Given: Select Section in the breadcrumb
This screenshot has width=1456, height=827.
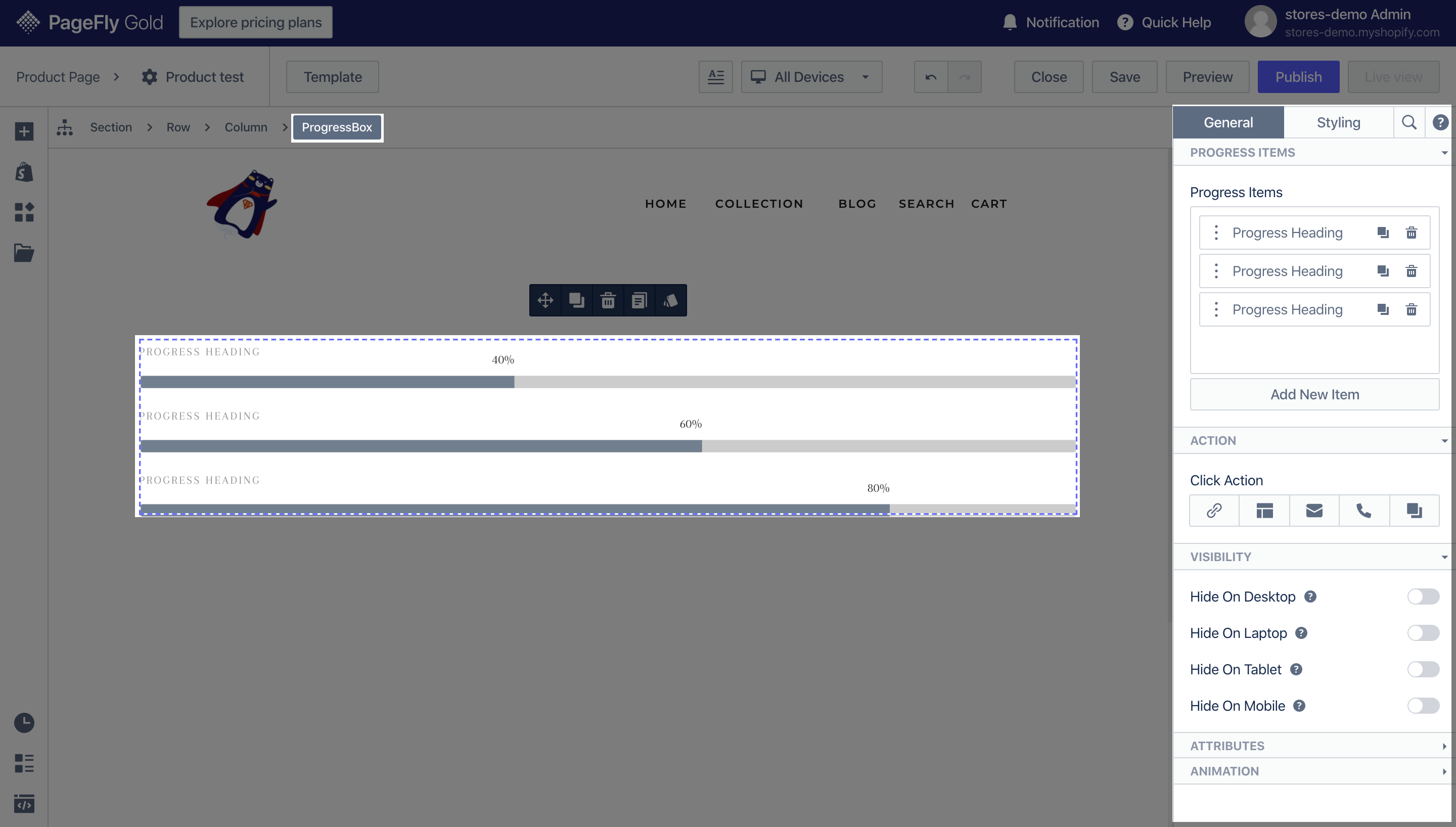Looking at the screenshot, I should (x=111, y=127).
